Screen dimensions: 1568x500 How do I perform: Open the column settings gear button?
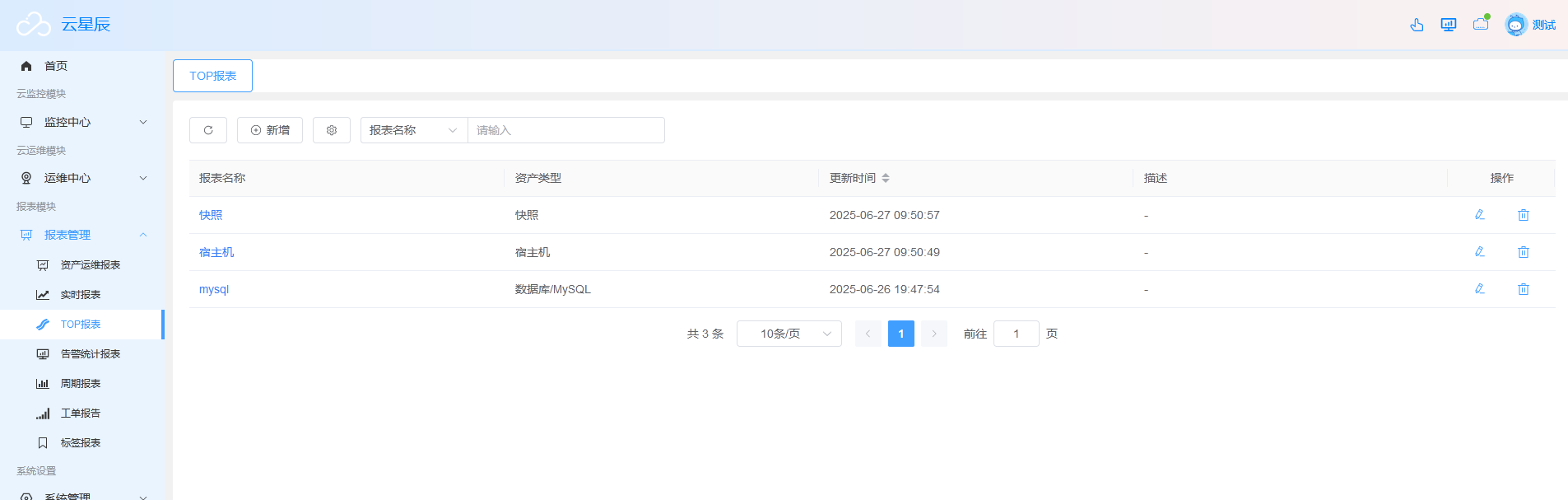[332, 130]
